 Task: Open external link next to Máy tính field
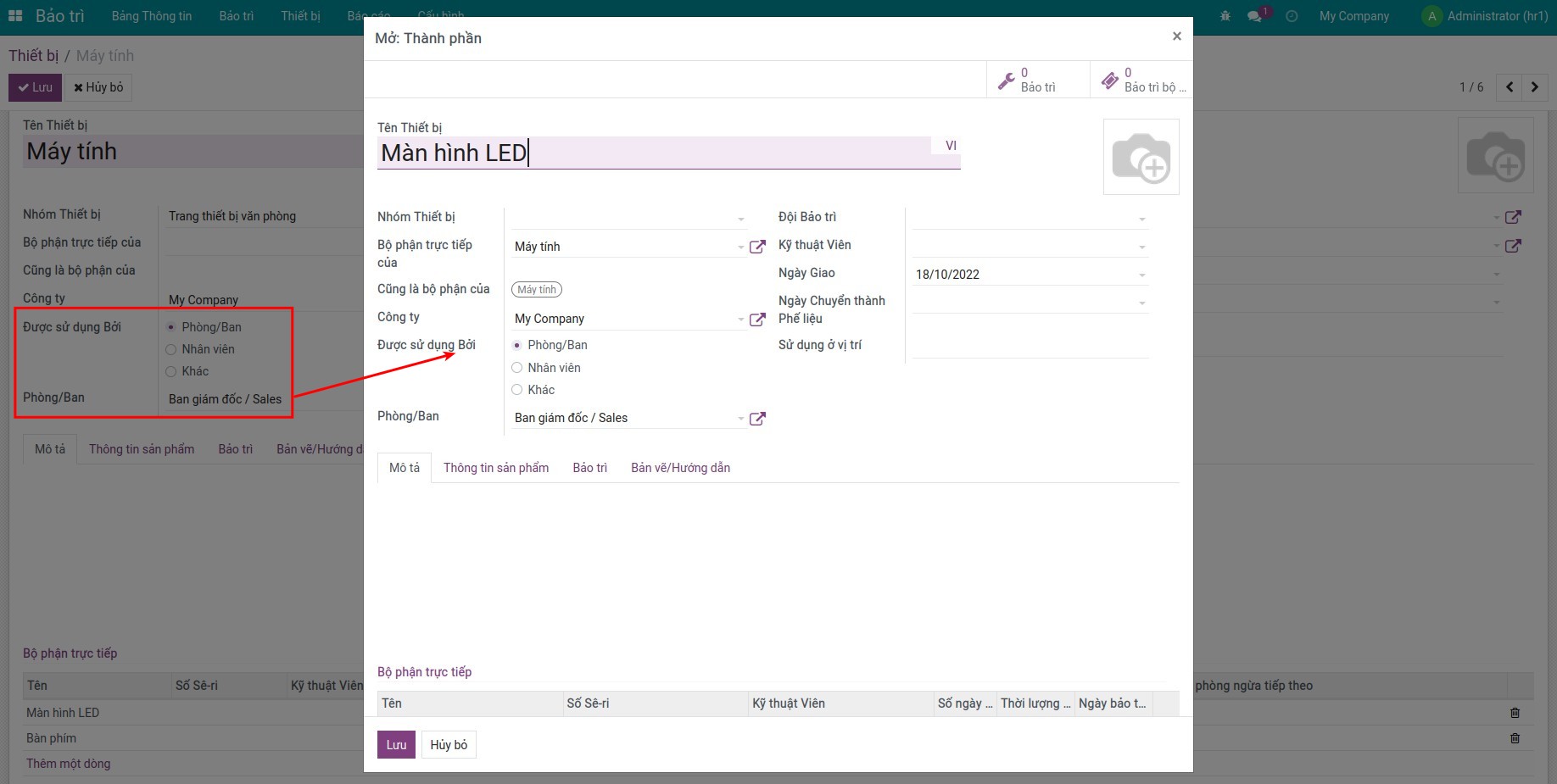[x=757, y=247]
